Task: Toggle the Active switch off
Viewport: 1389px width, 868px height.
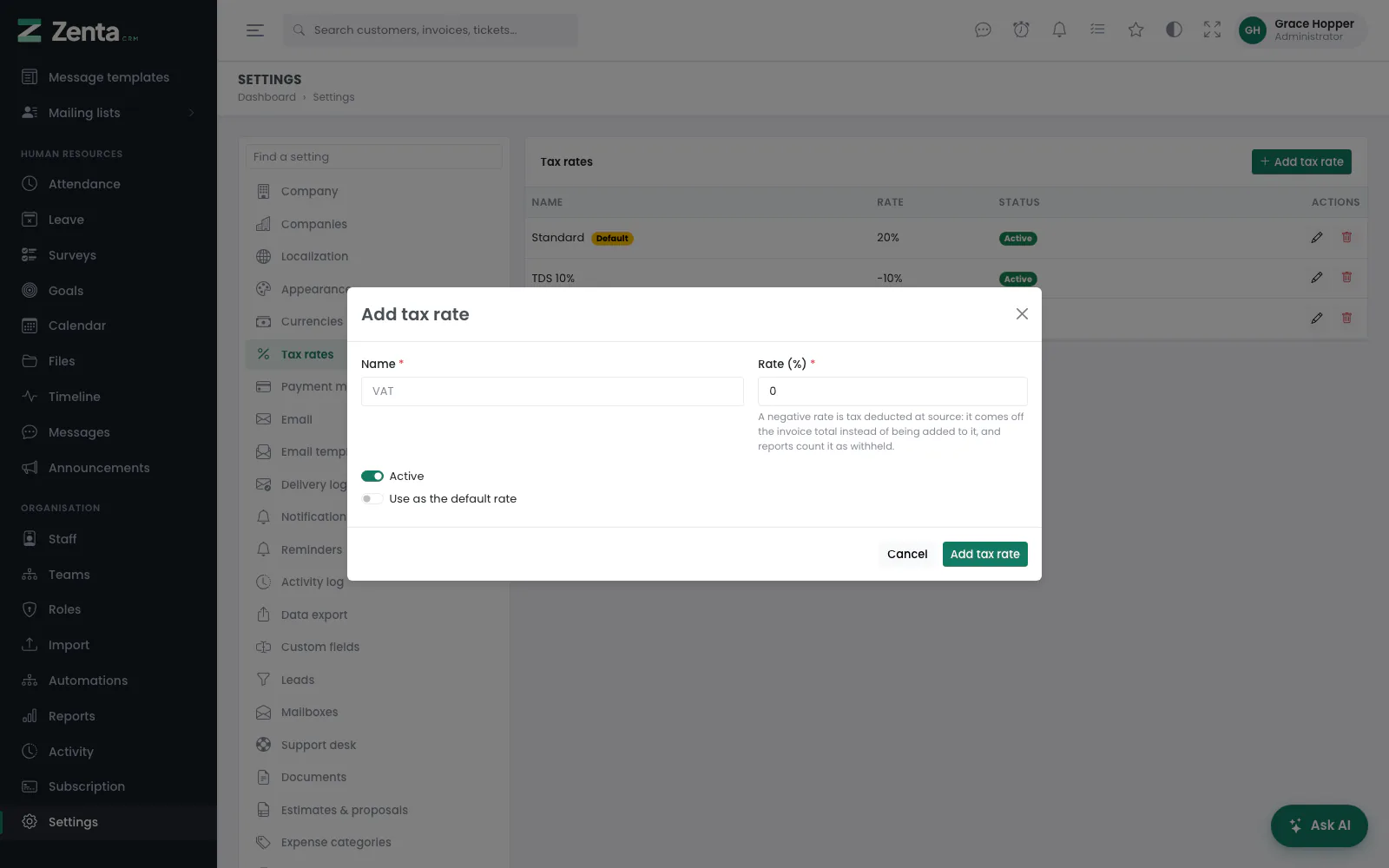Action: [372, 477]
